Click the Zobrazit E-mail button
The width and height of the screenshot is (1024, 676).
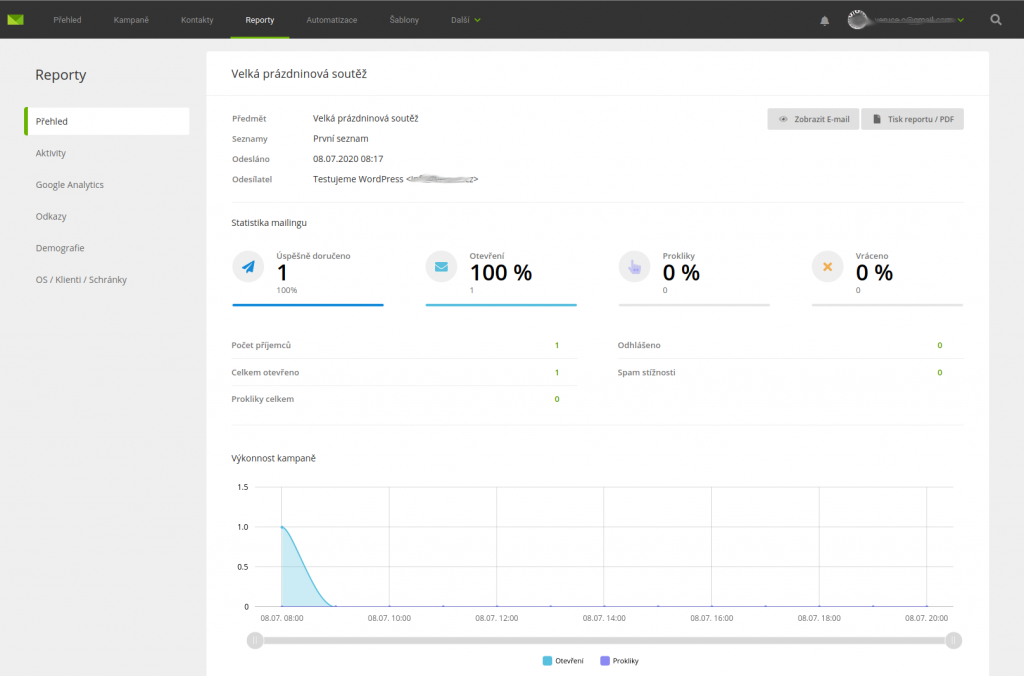click(x=813, y=119)
